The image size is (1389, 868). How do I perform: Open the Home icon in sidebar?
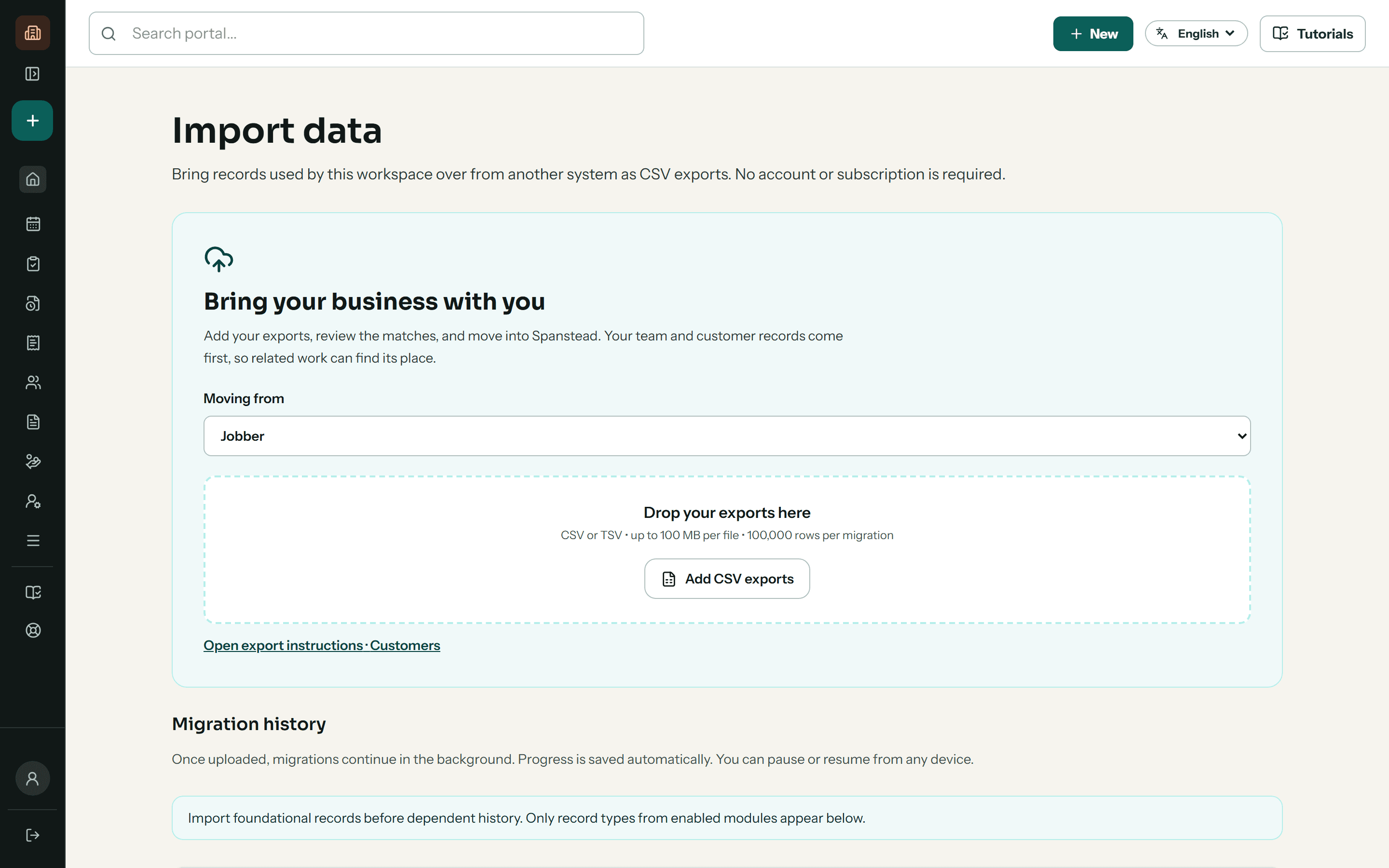click(33, 179)
